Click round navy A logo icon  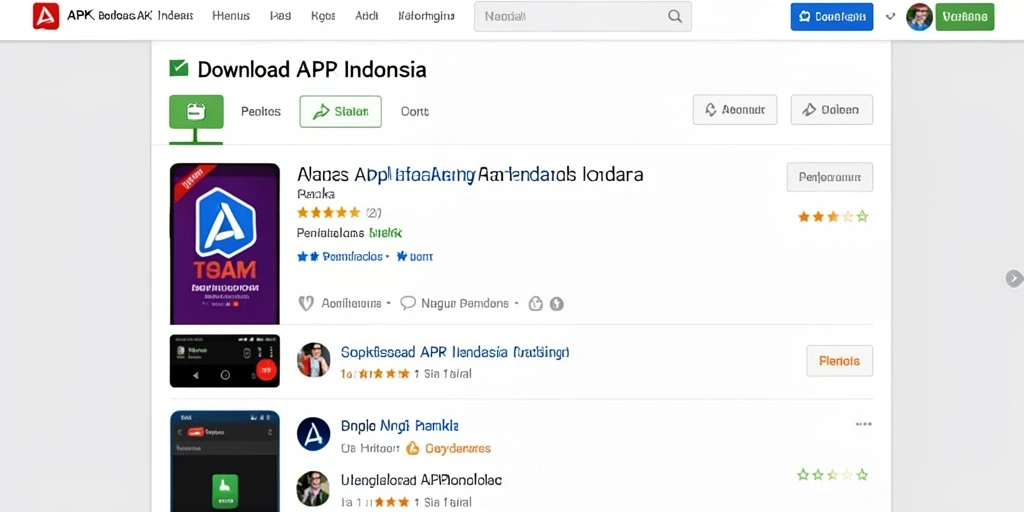pos(313,434)
